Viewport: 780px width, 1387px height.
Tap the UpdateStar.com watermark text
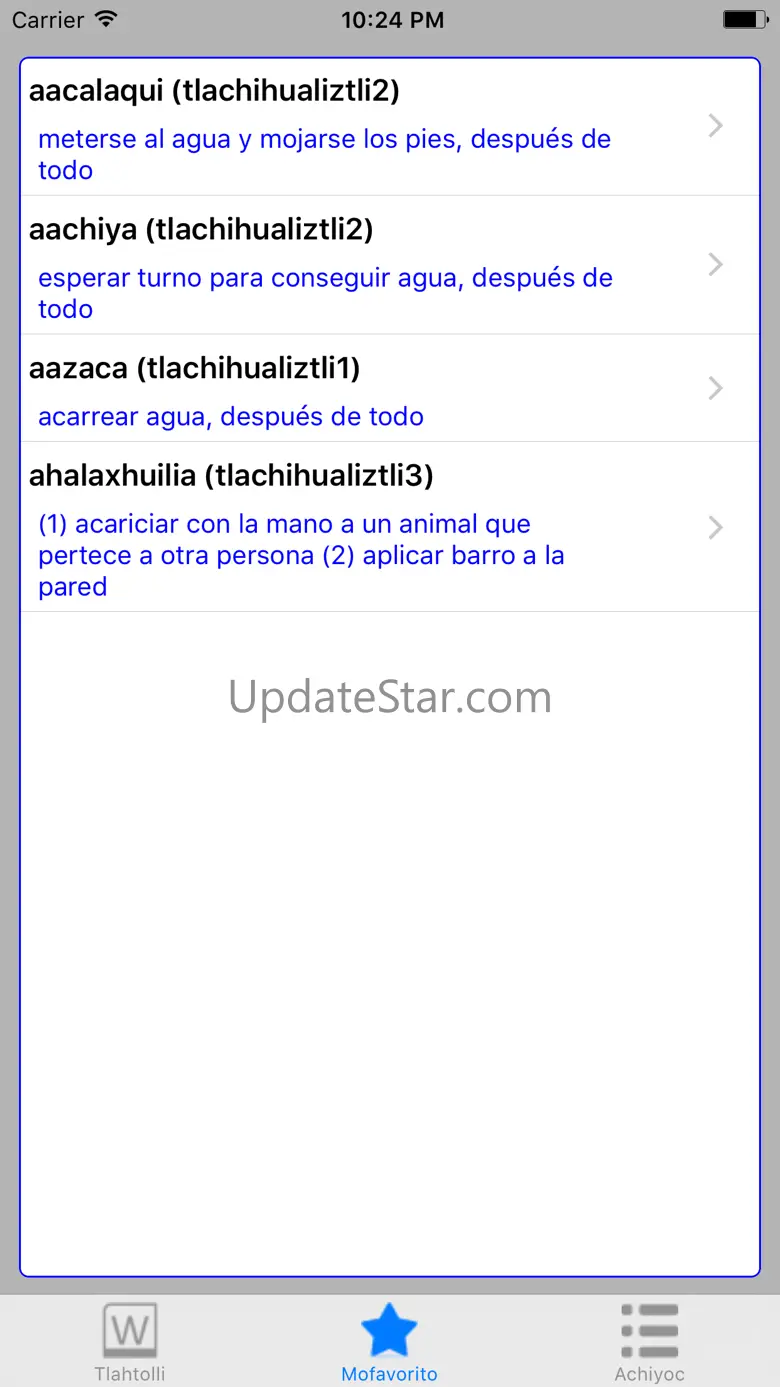click(x=390, y=697)
